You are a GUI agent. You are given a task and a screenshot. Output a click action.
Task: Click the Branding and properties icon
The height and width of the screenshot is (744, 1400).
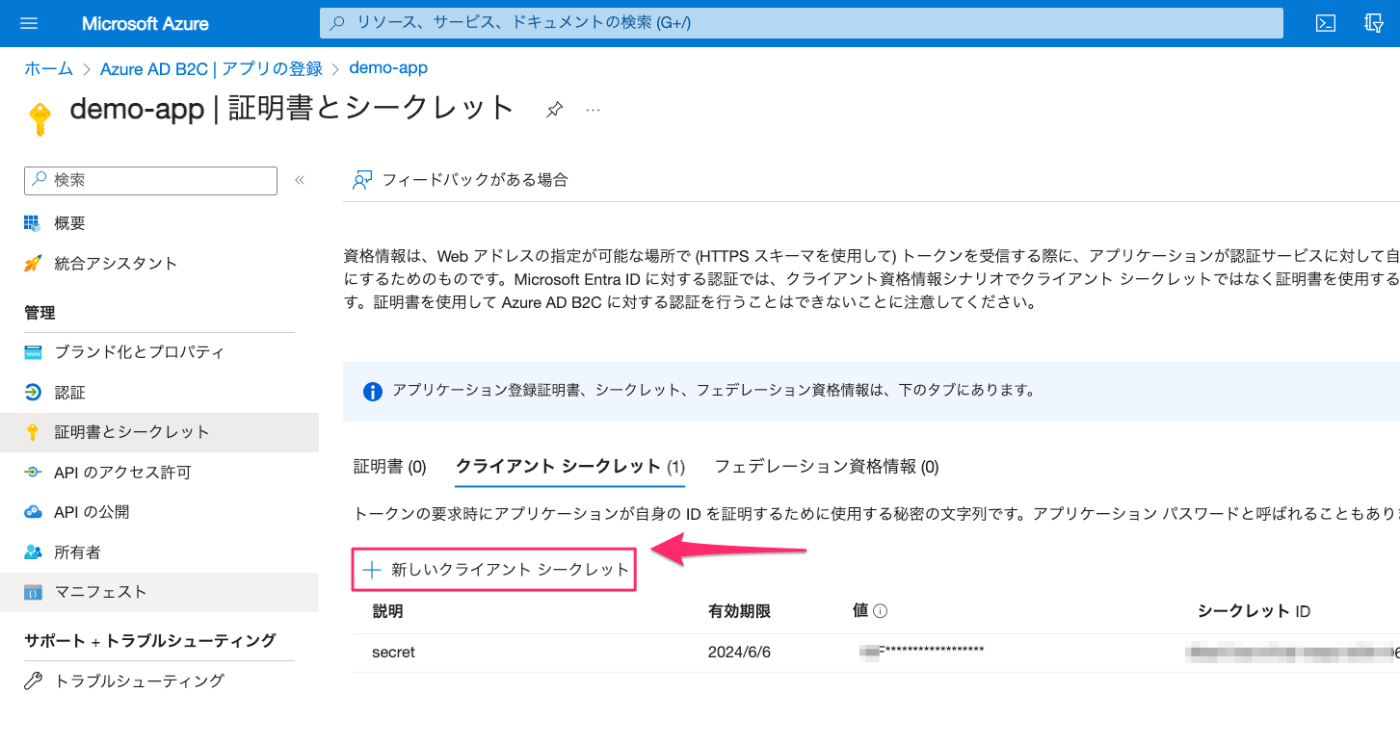tap(33, 352)
